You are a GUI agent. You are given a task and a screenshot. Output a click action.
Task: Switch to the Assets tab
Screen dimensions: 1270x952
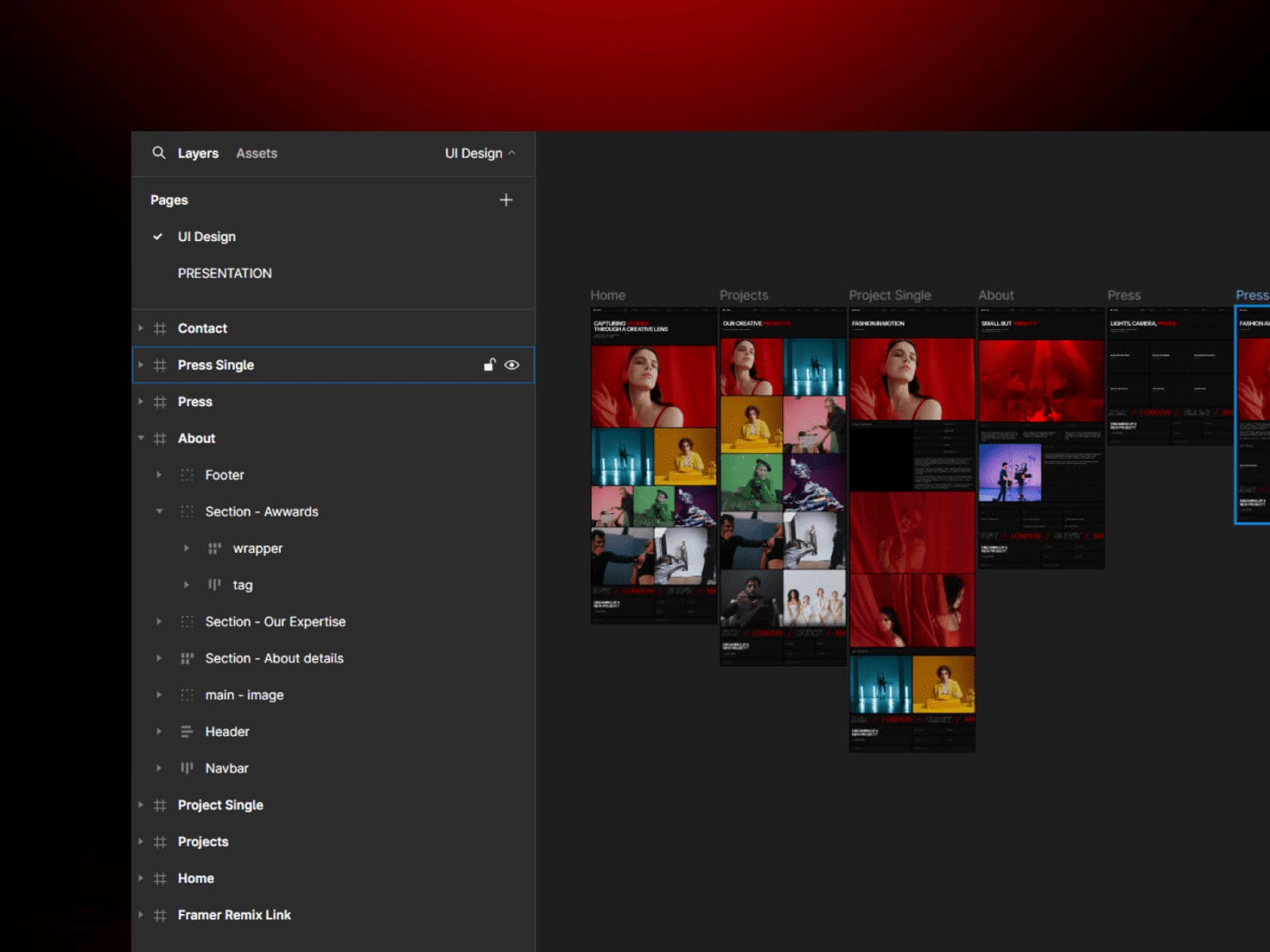tap(256, 153)
